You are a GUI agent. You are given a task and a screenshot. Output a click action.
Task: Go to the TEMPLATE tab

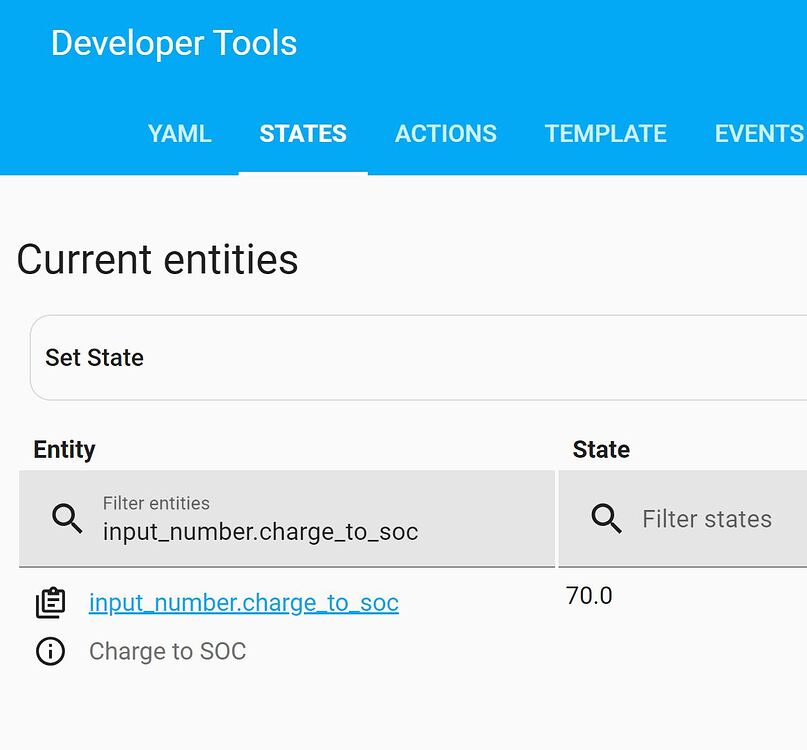[605, 134]
